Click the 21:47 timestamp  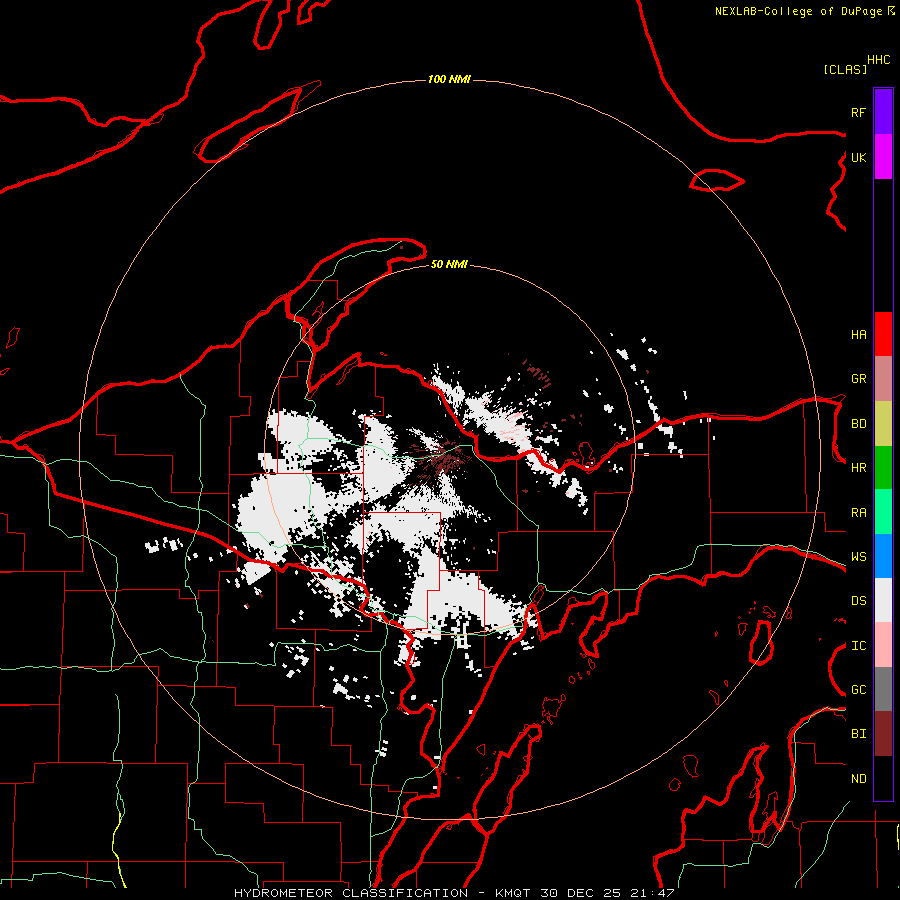(652, 893)
